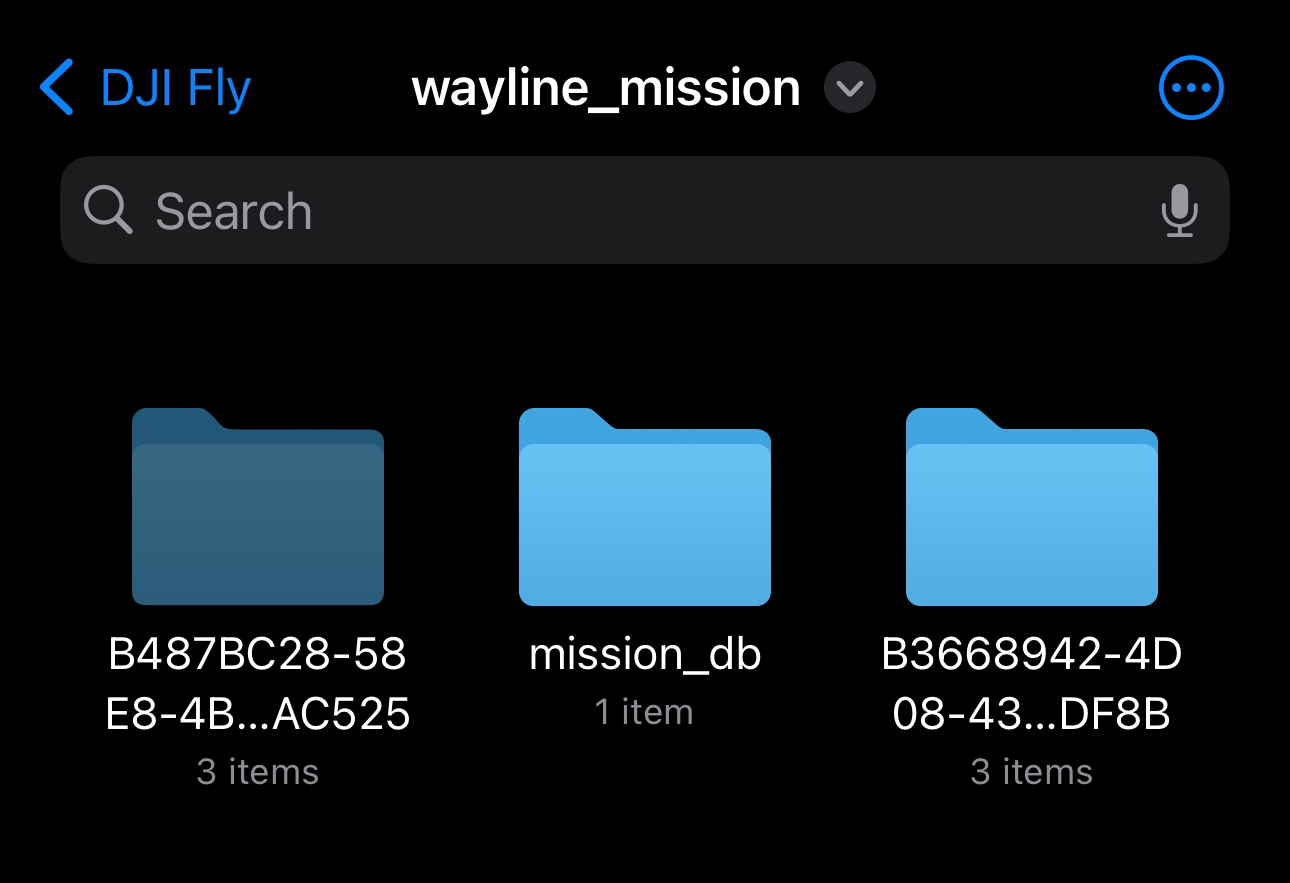The image size is (1290, 883).
Task: Tap the empty area below the folders
Action: point(645,840)
